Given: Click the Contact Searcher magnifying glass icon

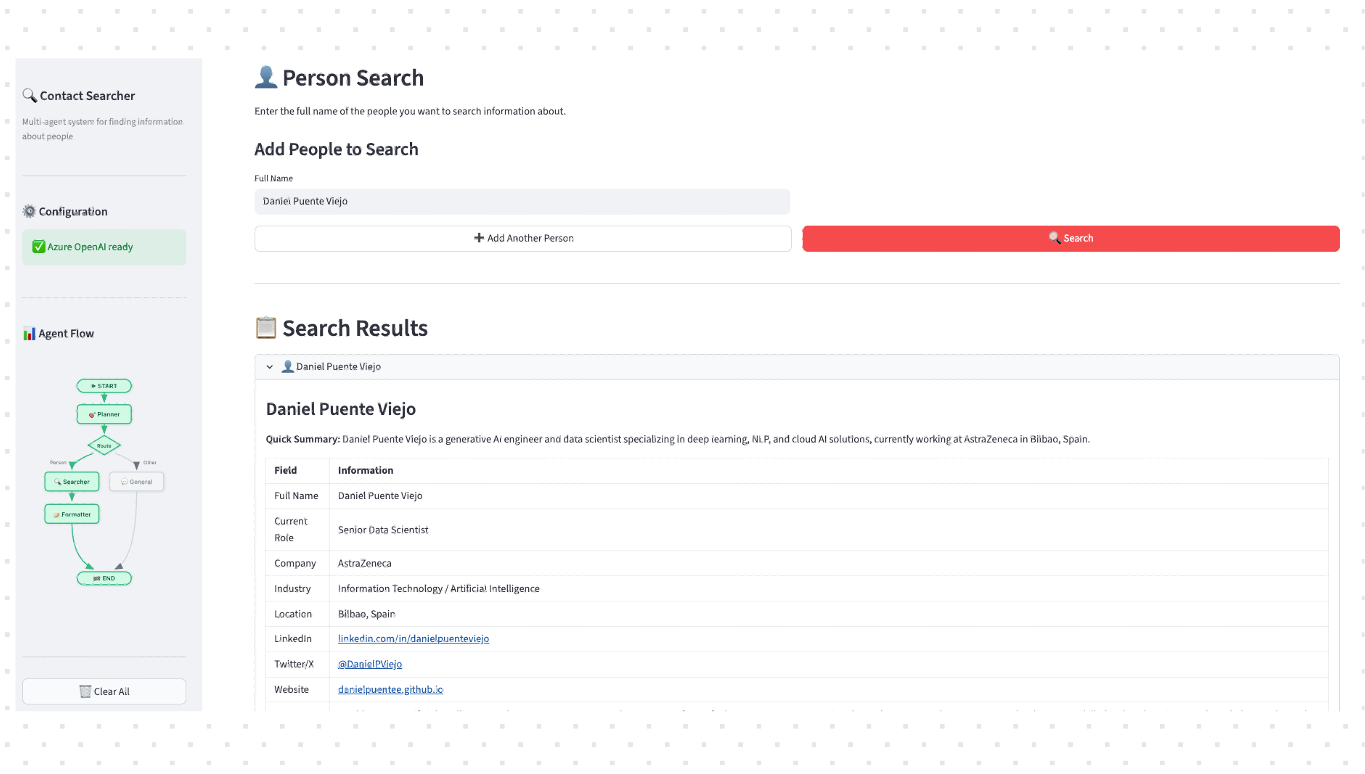Looking at the screenshot, I should (30, 96).
